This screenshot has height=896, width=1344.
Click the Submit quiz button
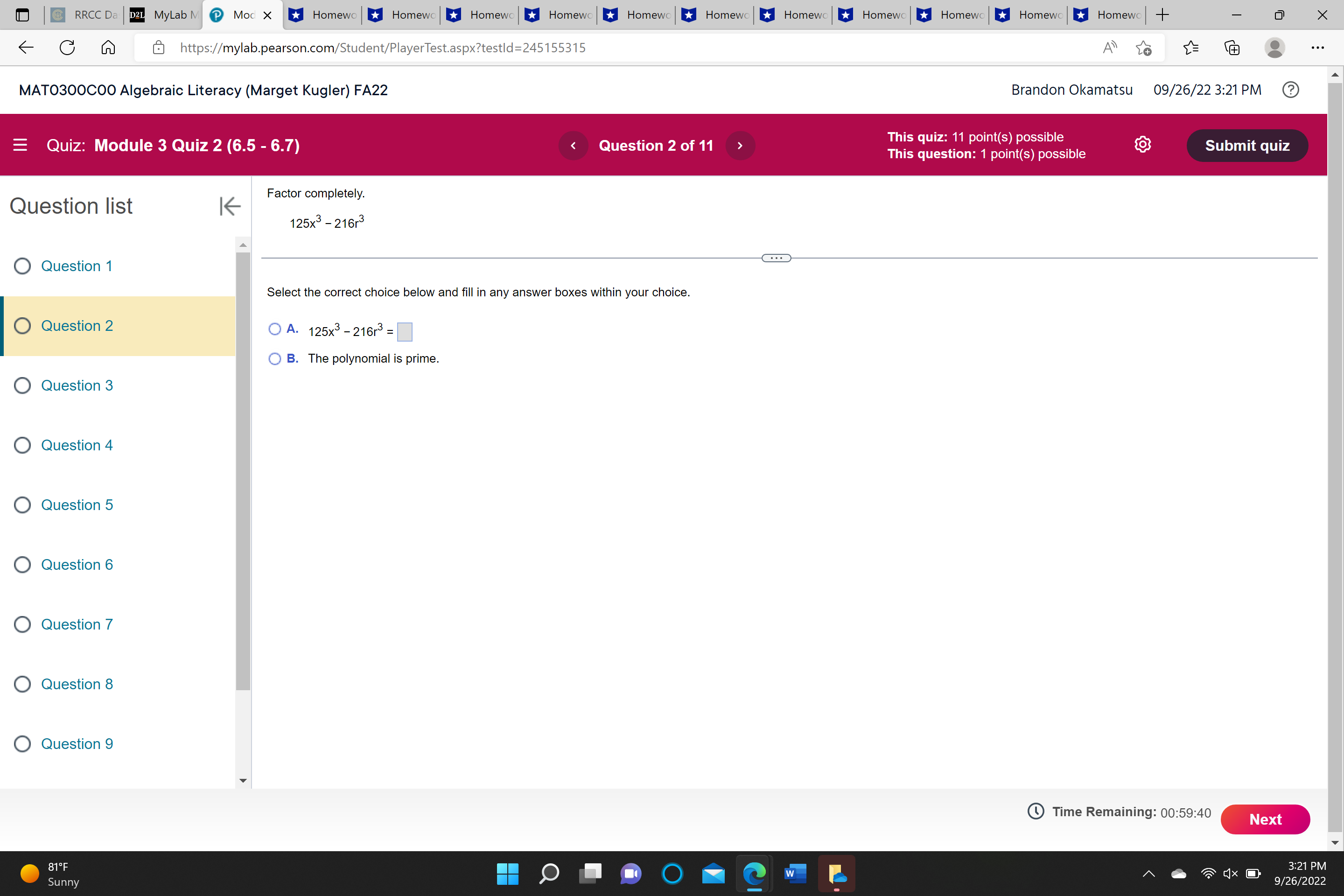[x=1247, y=146]
